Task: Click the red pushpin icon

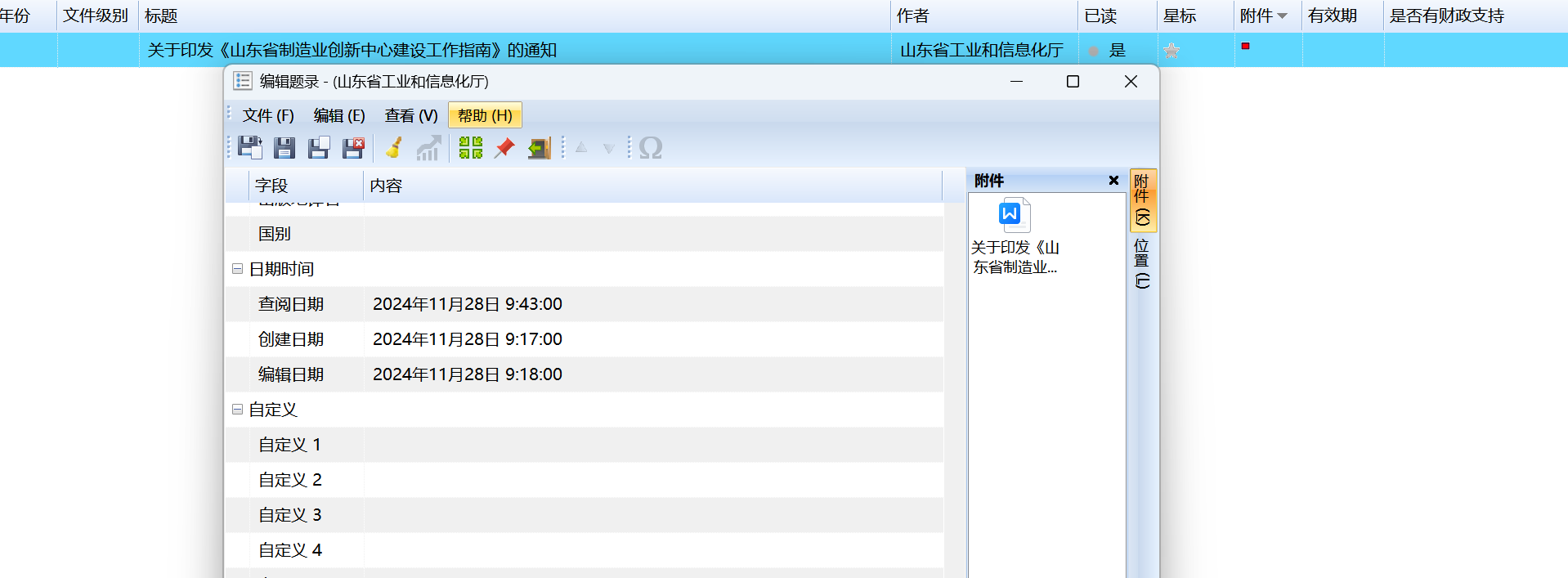Action: [x=504, y=148]
